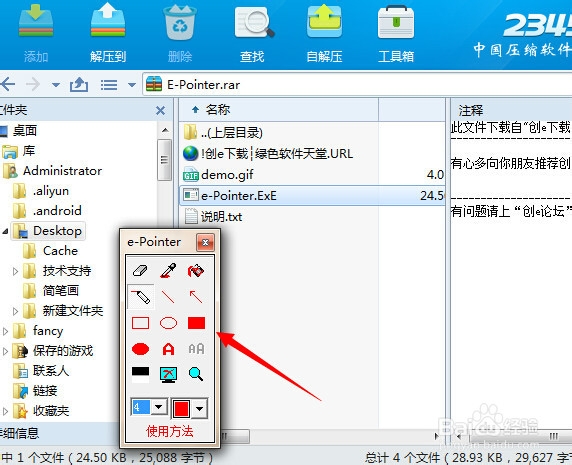Viewport: 572px width, 465px height.
Task: Open the view mode dropdown arrow
Action: tap(132, 85)
